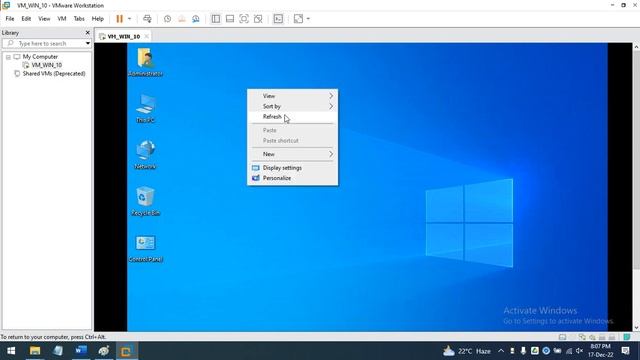This screenshot has height=360, width=640.
Task: Open the snapshot manager toolbar icon
Action: [196, 19]
